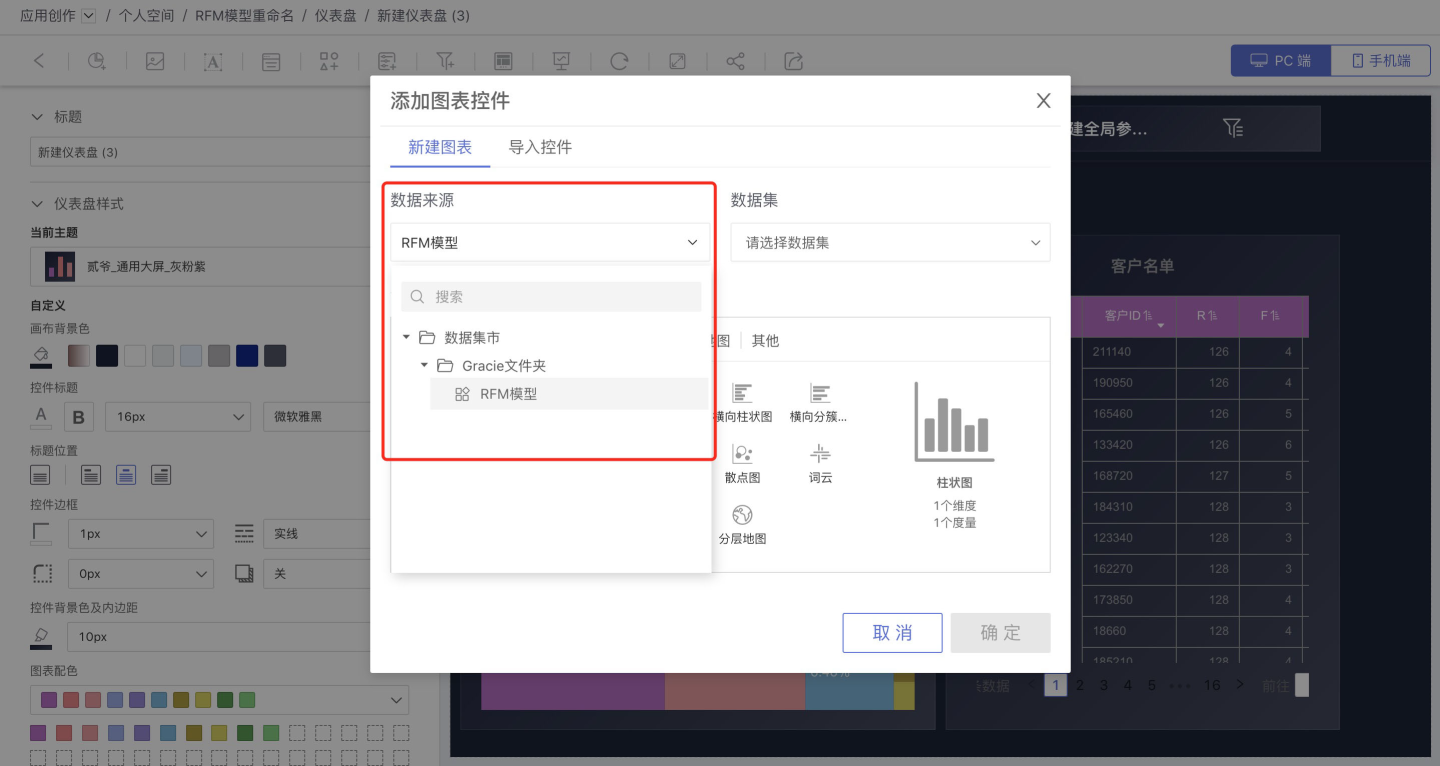Open the 数据集 dataset dropdown
The height and width of the screenshot is (766, 1440).
click(890, 243)
